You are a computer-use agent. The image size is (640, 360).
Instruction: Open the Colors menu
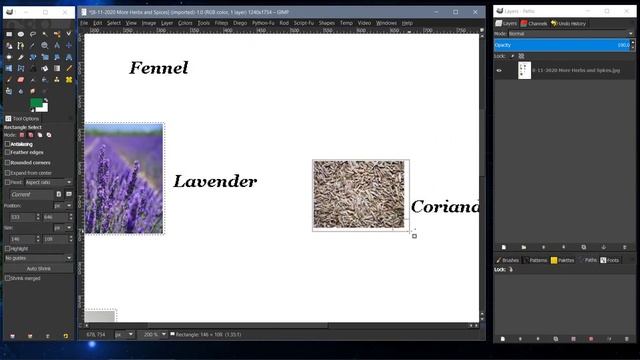coord(185,23)
